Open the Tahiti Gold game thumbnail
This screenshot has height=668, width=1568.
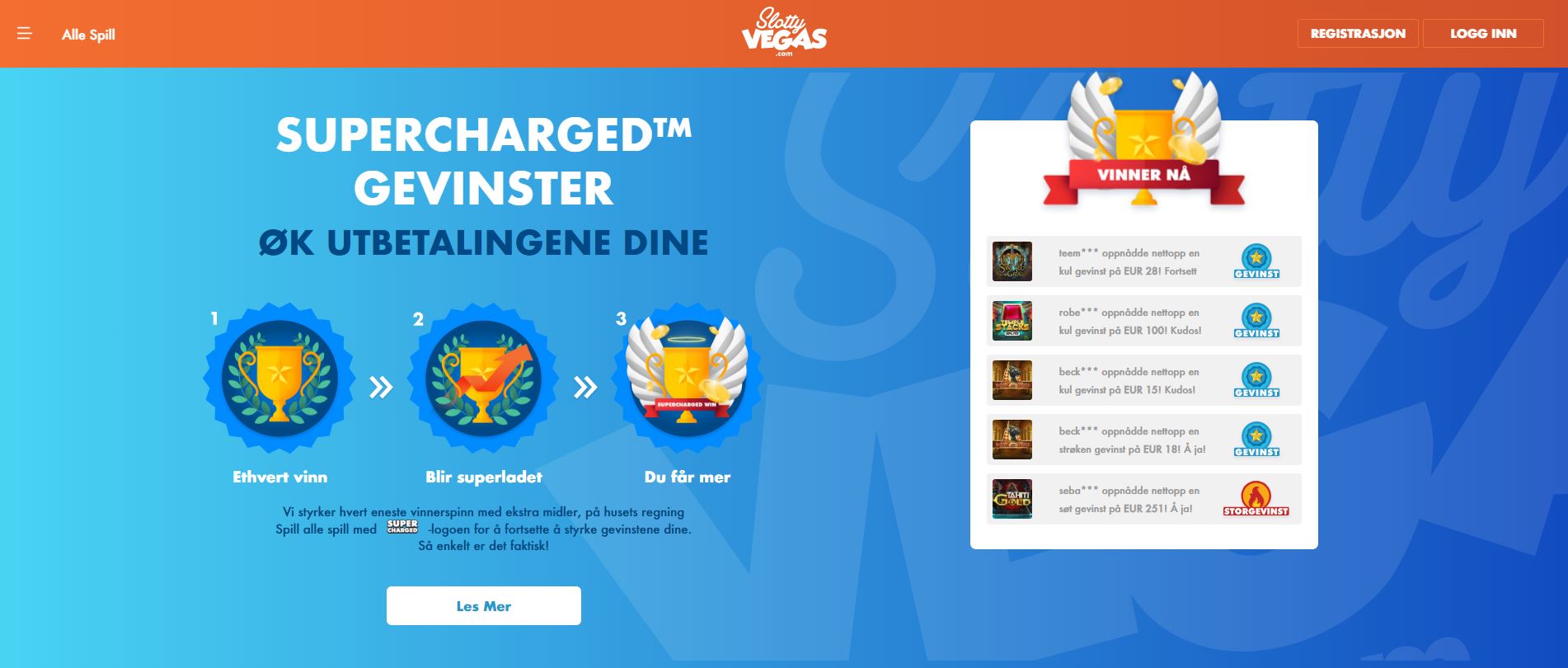1012,499
